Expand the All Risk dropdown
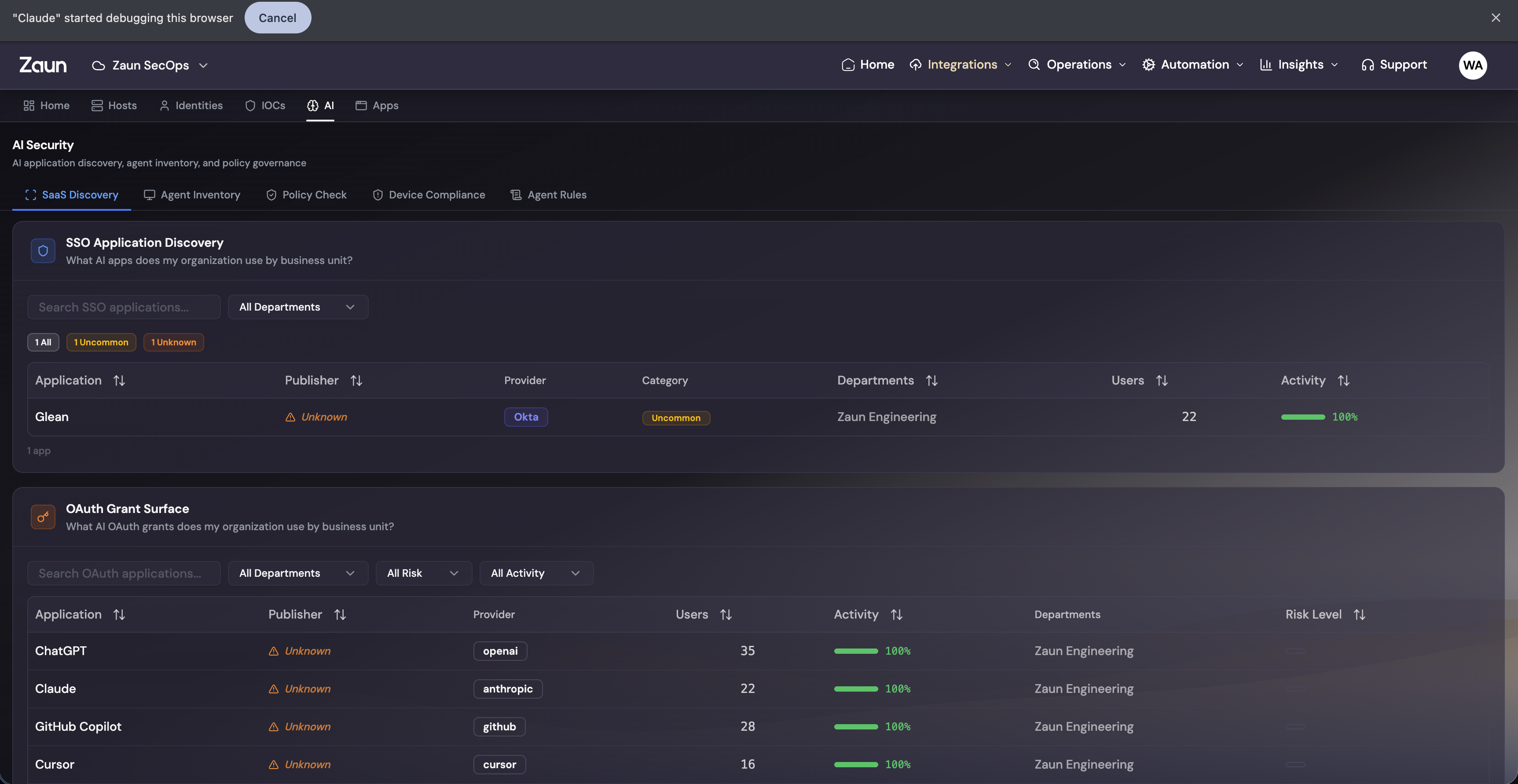This screenshot has width=1518, height=784. [x=423, y=573]
